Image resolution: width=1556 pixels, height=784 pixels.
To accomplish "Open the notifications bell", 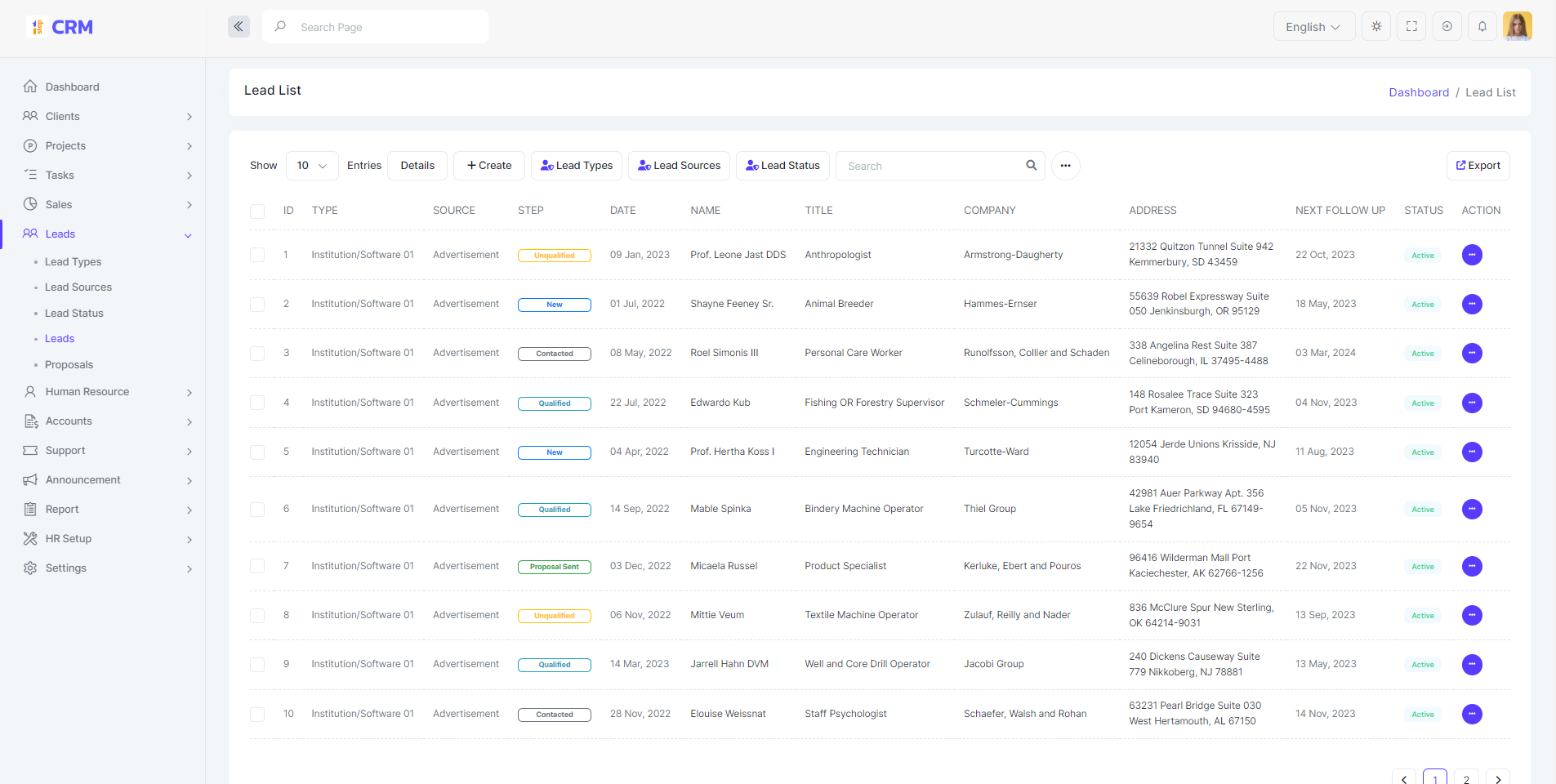I will (1482, 26).
